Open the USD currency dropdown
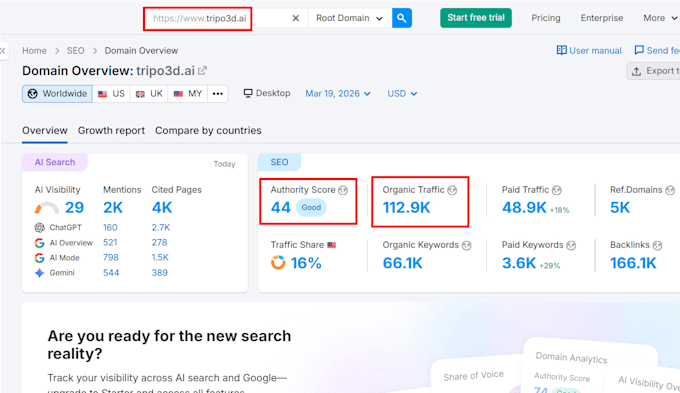Image resolution: width=680 pixels, height=393 pixels. (402, 94)
